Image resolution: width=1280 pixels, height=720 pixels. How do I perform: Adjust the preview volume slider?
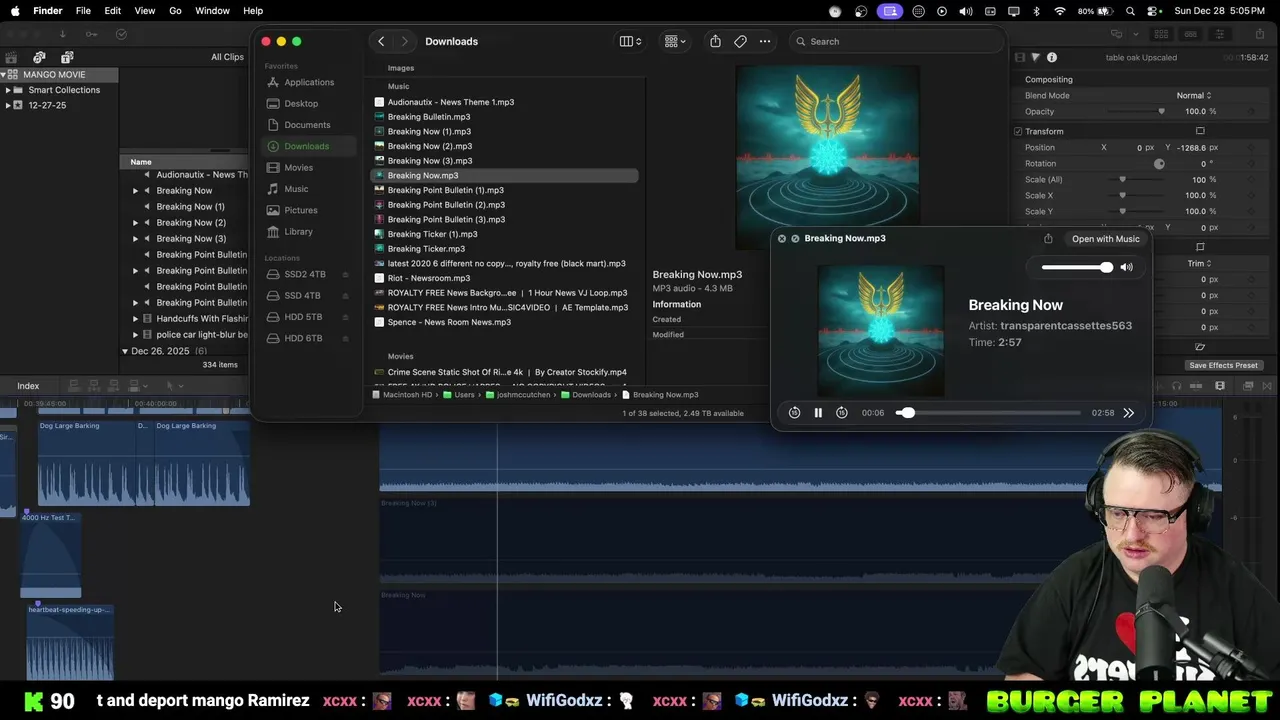pyautogui.click(x=1077, y=267)
